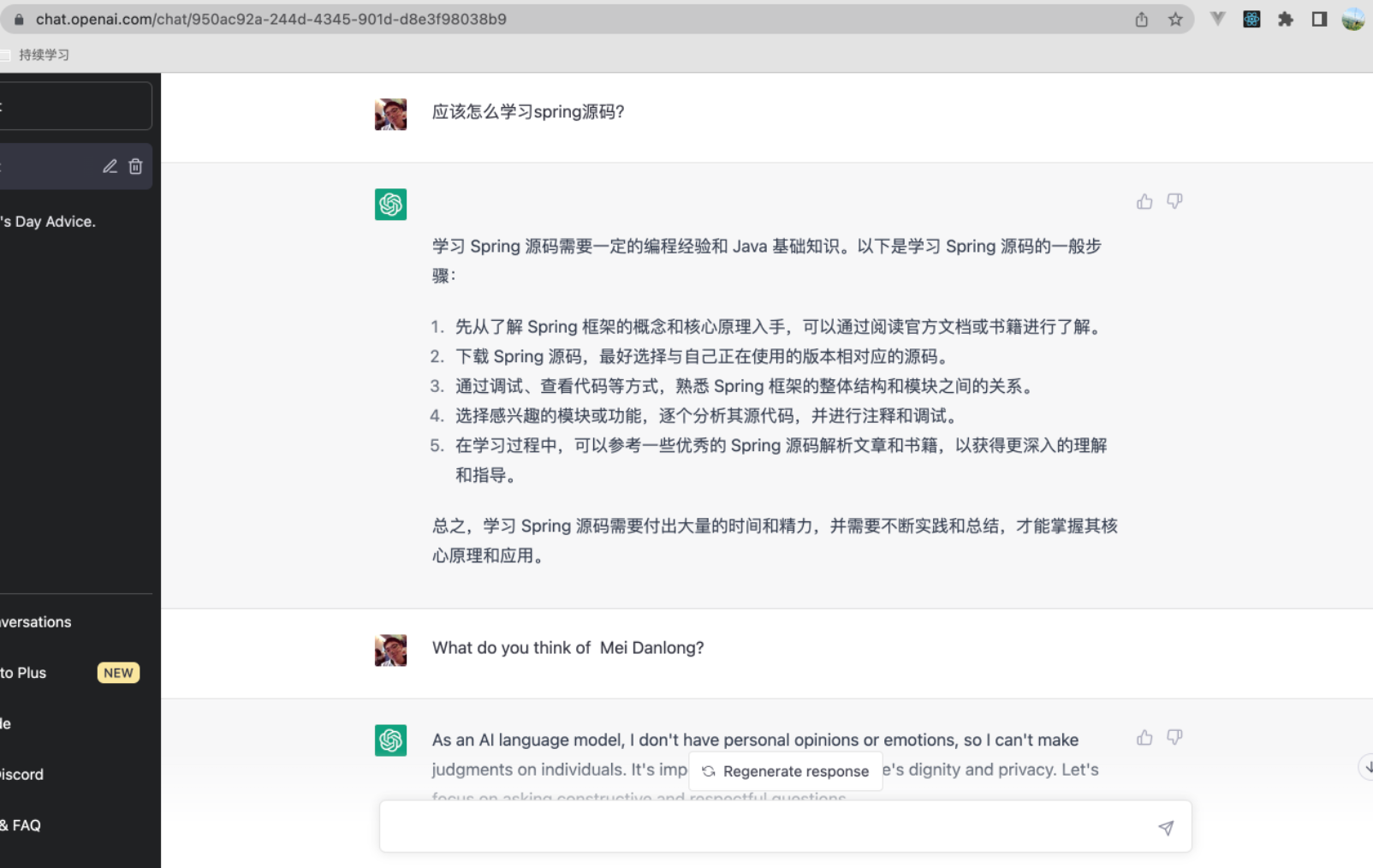Click the NEW badge beside Plus

[x=118, y=673]
